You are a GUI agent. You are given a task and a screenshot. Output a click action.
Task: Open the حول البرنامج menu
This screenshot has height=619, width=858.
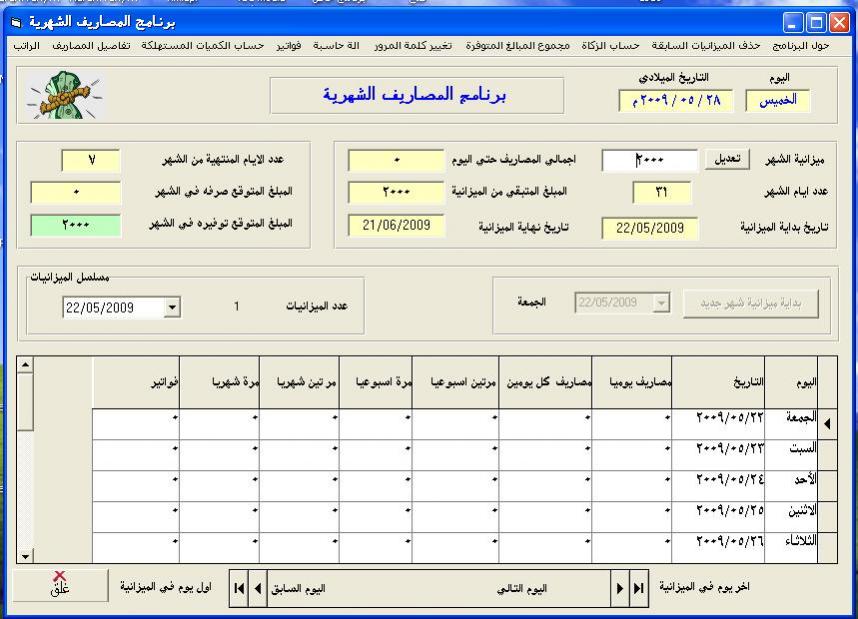(801, 46)
